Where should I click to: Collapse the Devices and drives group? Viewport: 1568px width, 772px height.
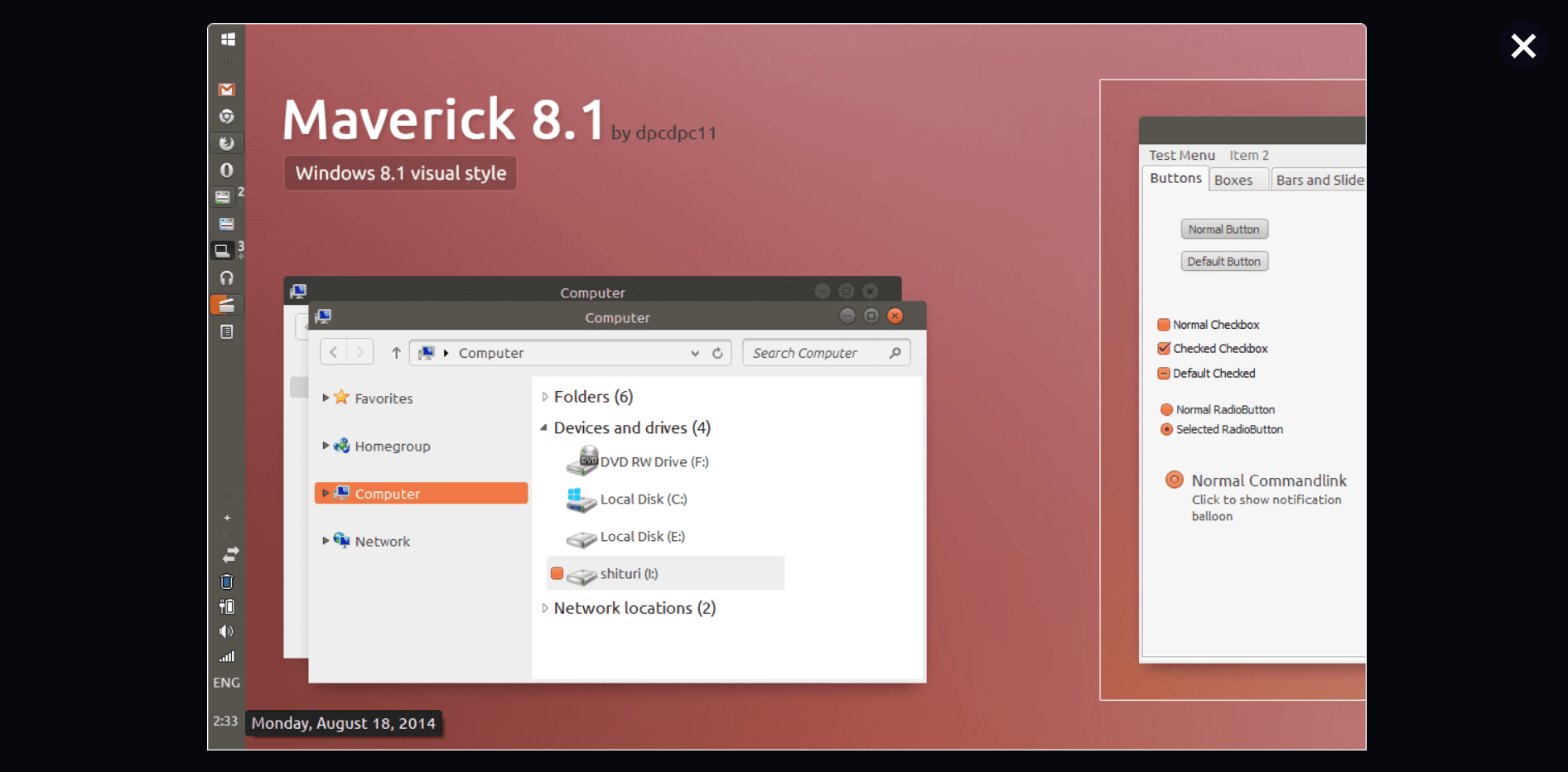544,428
